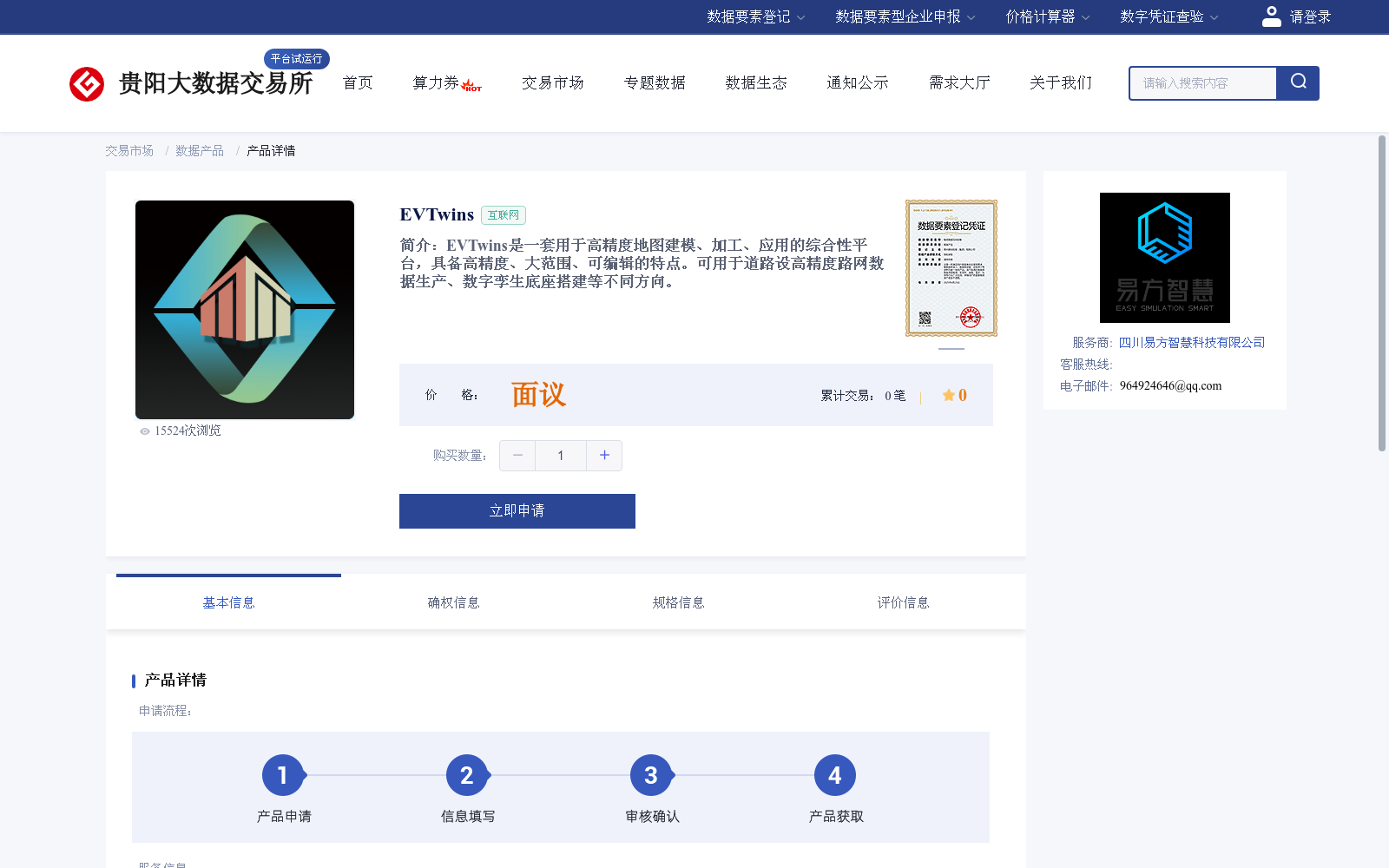Click the 平台试运行 badge
Screen dimensions: 1389x868
(297, 58)
